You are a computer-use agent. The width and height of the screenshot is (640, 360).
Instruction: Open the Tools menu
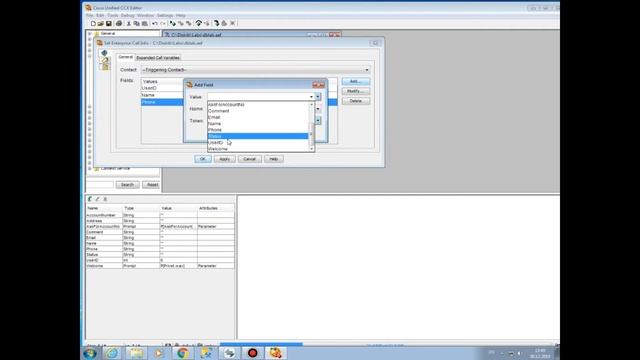(113, 16)
